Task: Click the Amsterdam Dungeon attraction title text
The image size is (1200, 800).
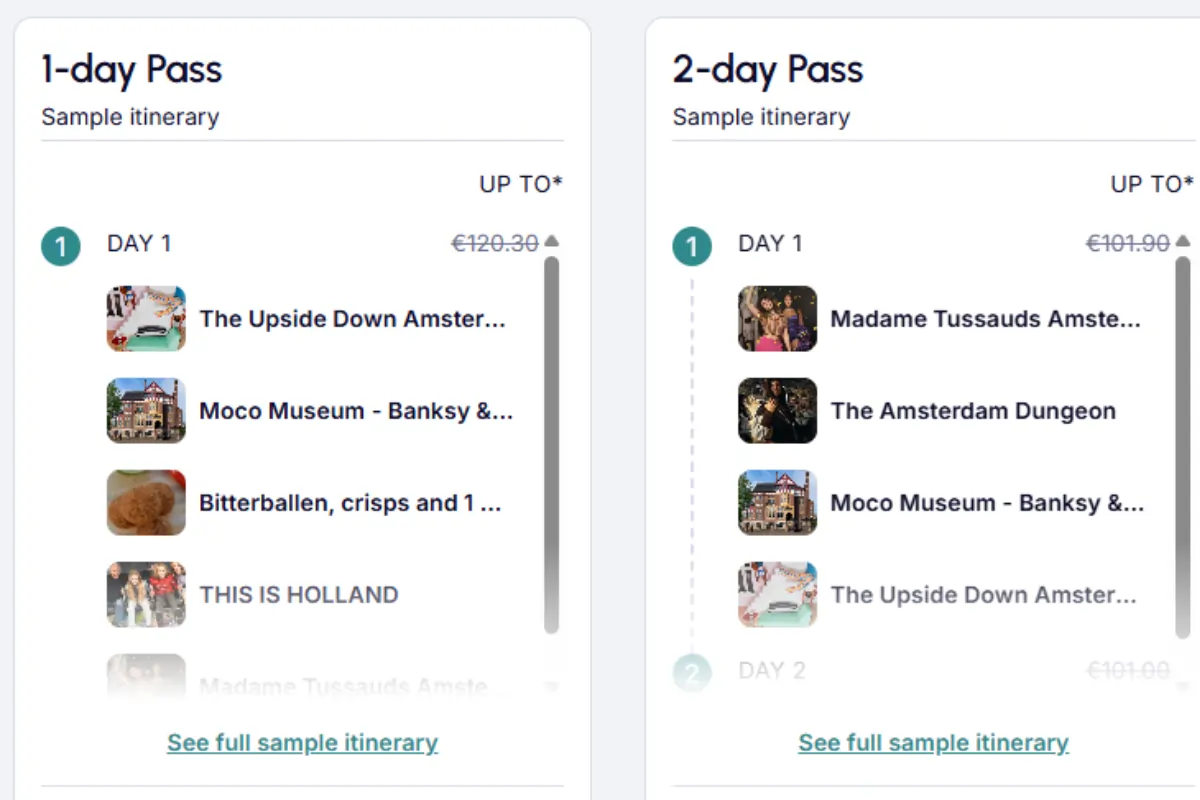Action: tap(972, 410)
